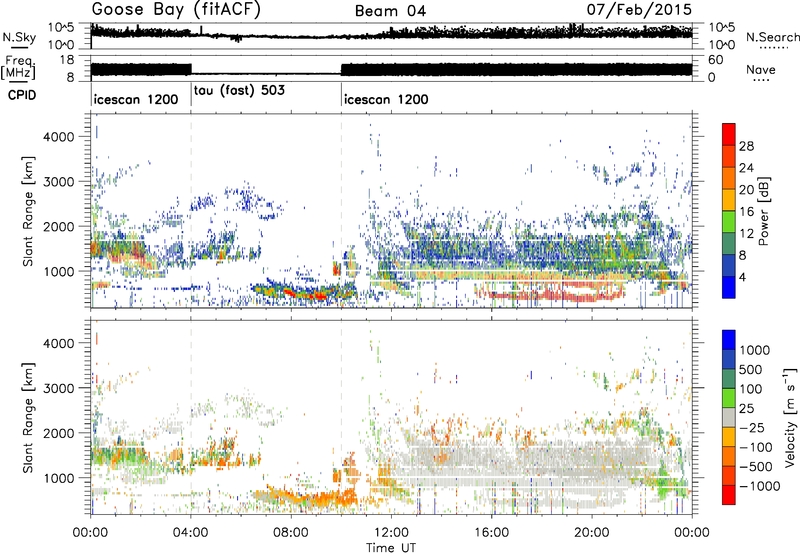Click the 'icescan 1200' label right of tau (fast)
Screen dimensions: 800x554
(386, 99)
